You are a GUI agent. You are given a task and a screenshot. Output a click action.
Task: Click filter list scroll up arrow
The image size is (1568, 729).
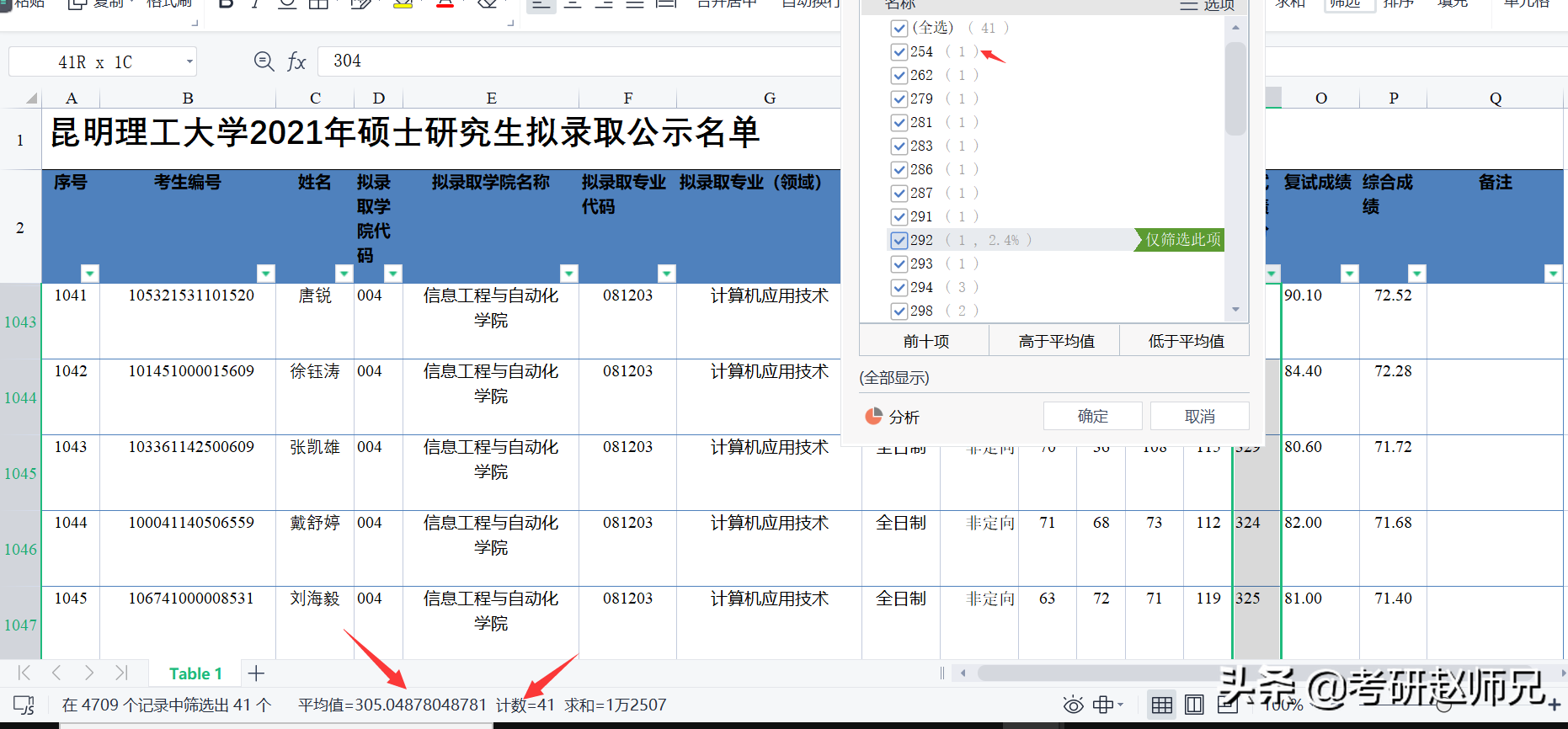[x=1235, y=28]
